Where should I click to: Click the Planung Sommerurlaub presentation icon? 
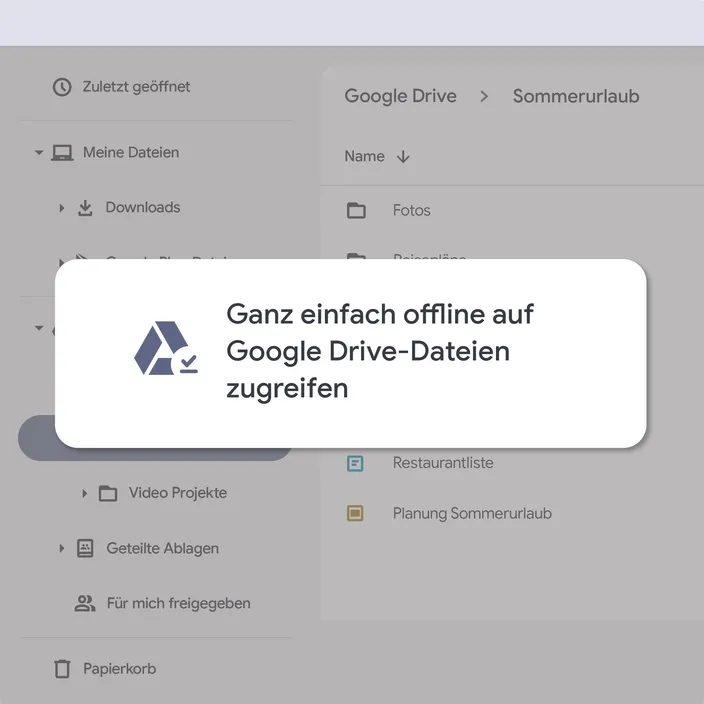click(355, 513)
